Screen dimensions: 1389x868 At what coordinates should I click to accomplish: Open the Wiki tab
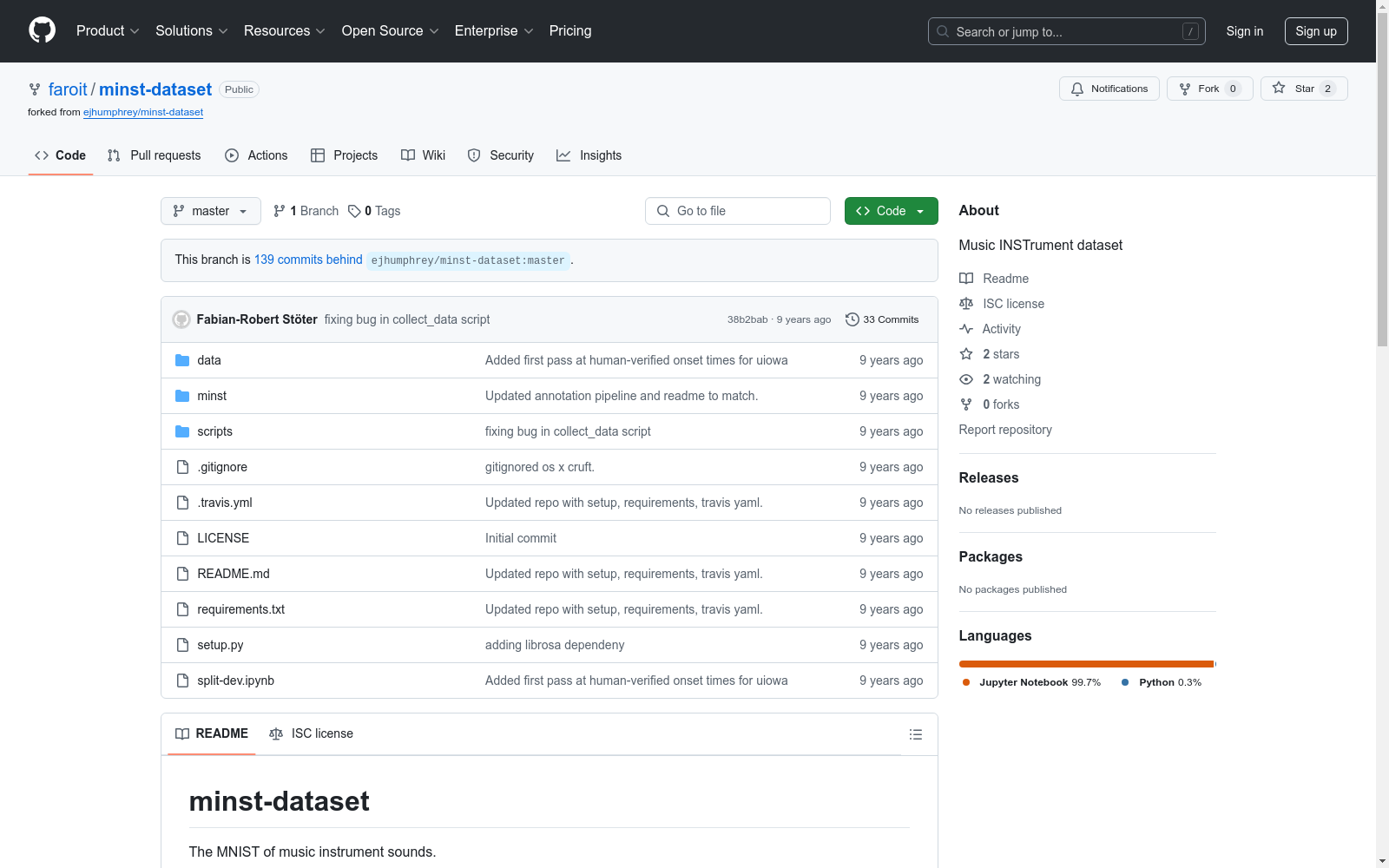[424, 155]
